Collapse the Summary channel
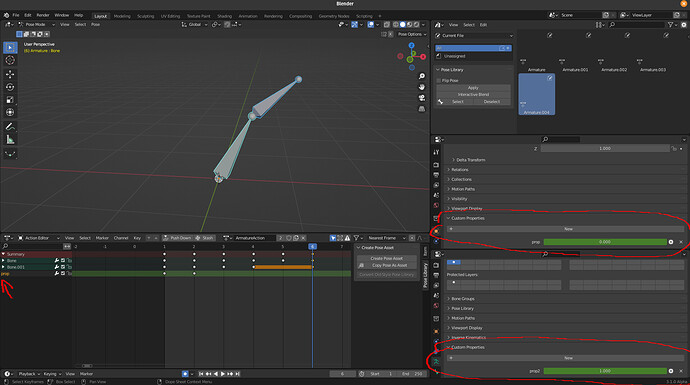The height and width of the screenshot is (385, 690). click(x=4, y=254)
